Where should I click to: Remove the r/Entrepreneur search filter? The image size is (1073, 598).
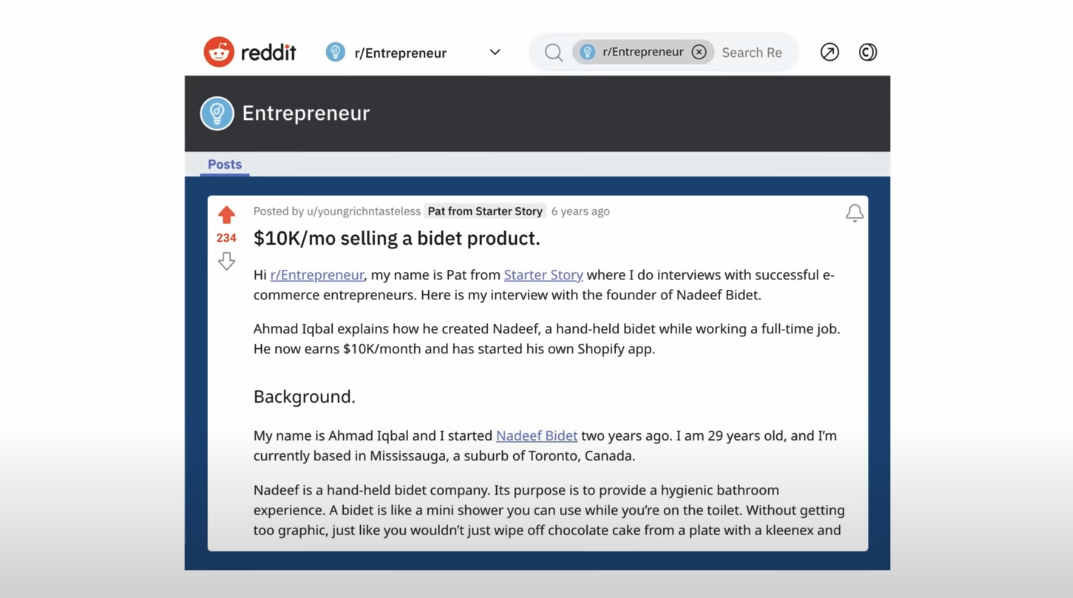coord(699,52)
